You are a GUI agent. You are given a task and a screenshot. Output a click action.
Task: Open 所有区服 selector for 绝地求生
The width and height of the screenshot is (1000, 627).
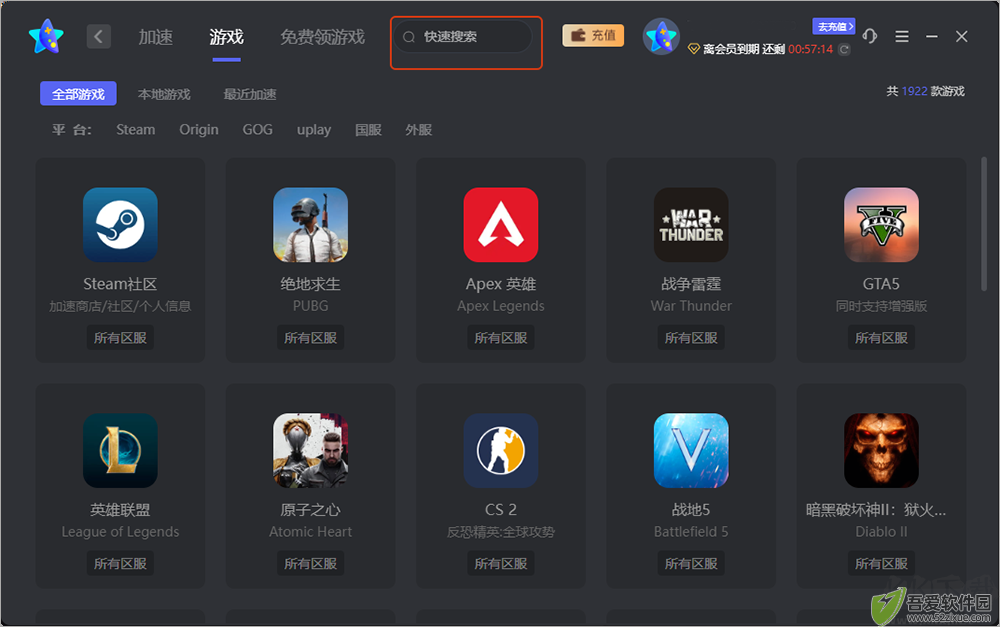pyautogui.click(x=311, y=337)
